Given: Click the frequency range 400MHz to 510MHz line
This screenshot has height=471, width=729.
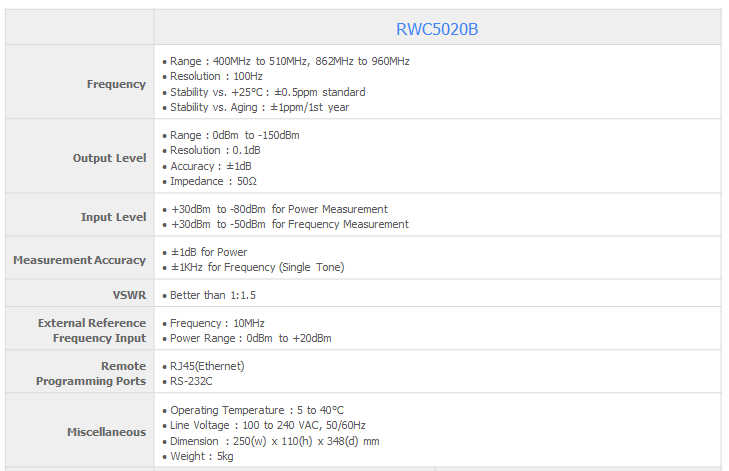Looking at the screenshot, I should click(x=289, y=61).
